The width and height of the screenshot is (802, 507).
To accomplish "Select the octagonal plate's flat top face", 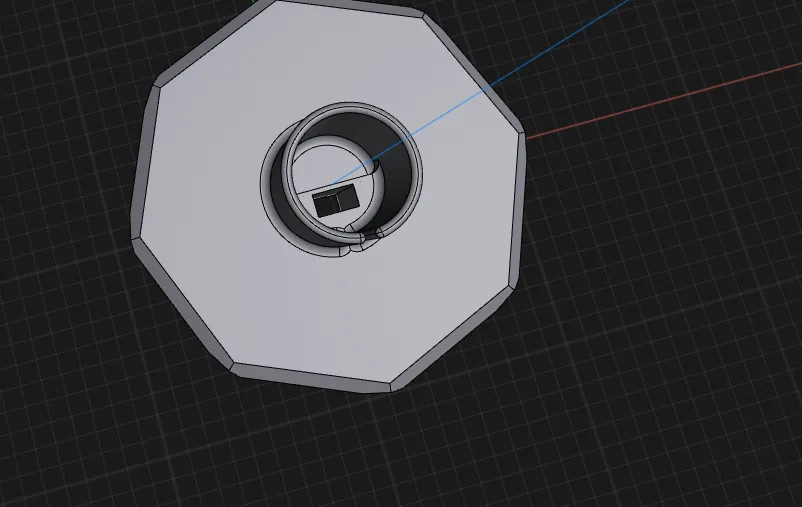I will point(327,307).
